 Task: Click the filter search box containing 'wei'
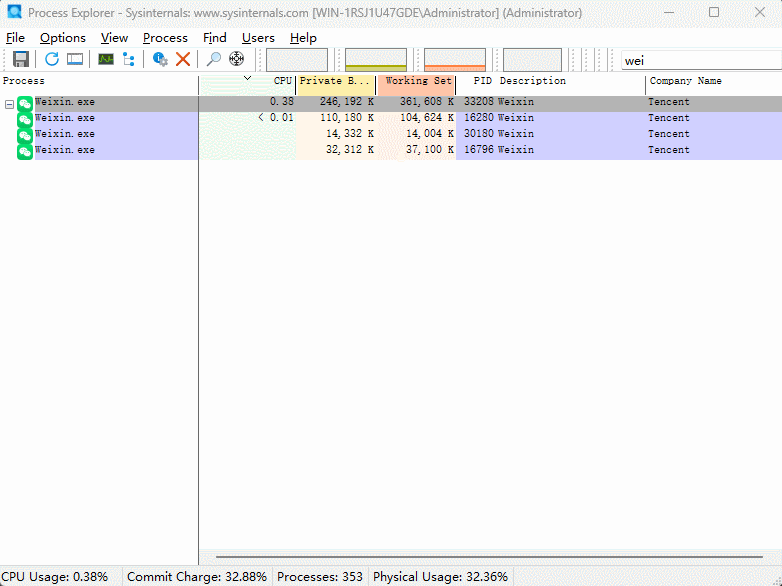coord(696,61)
